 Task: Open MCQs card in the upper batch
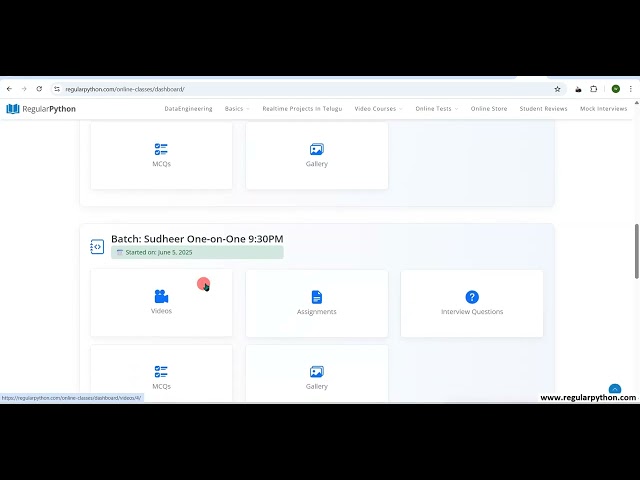pyautogui.click(x=162, y=156)
